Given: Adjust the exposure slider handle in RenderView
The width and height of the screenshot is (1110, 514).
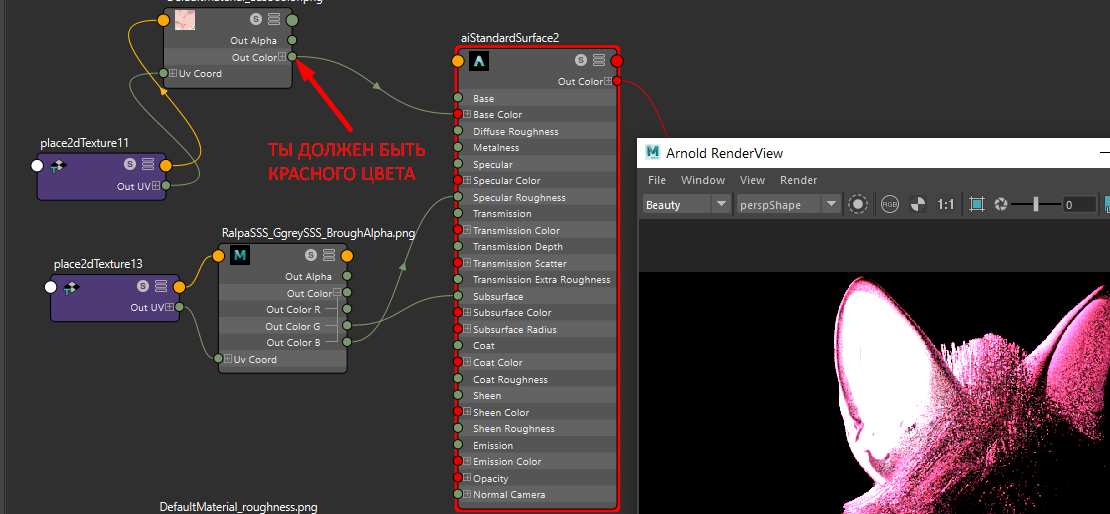Looking at the screenshot, I should click(1036, 205).
